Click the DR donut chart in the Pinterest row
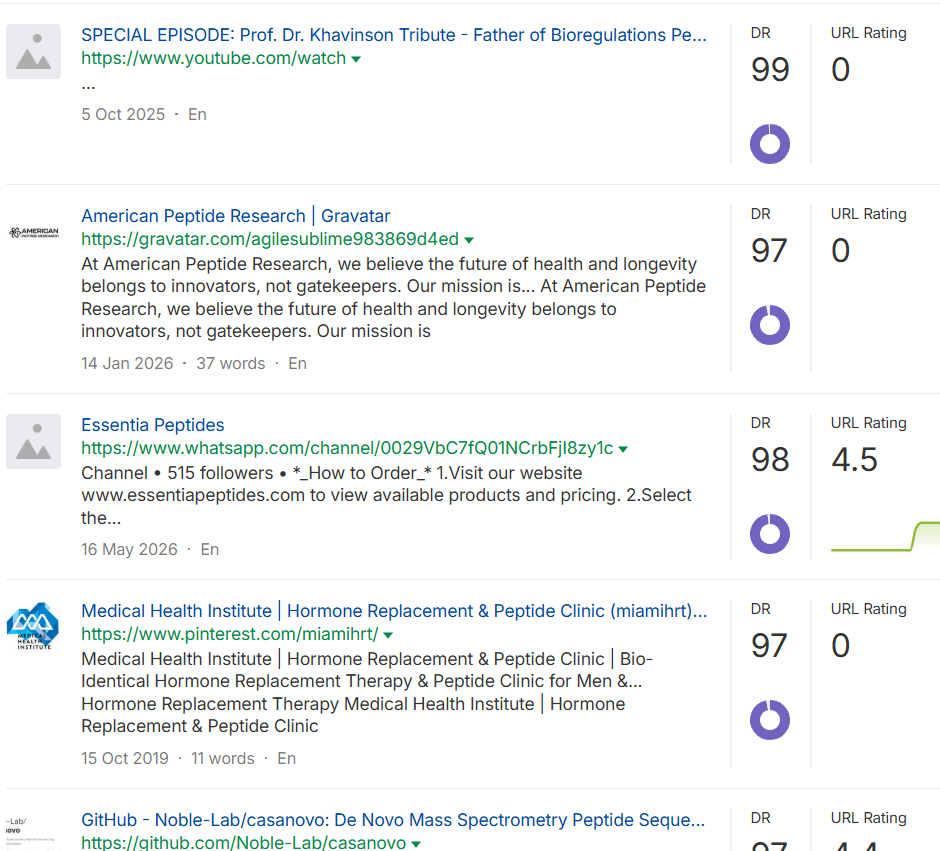This screenshot has height=851, width=940. pyautogui.click(x=770, y=720)
